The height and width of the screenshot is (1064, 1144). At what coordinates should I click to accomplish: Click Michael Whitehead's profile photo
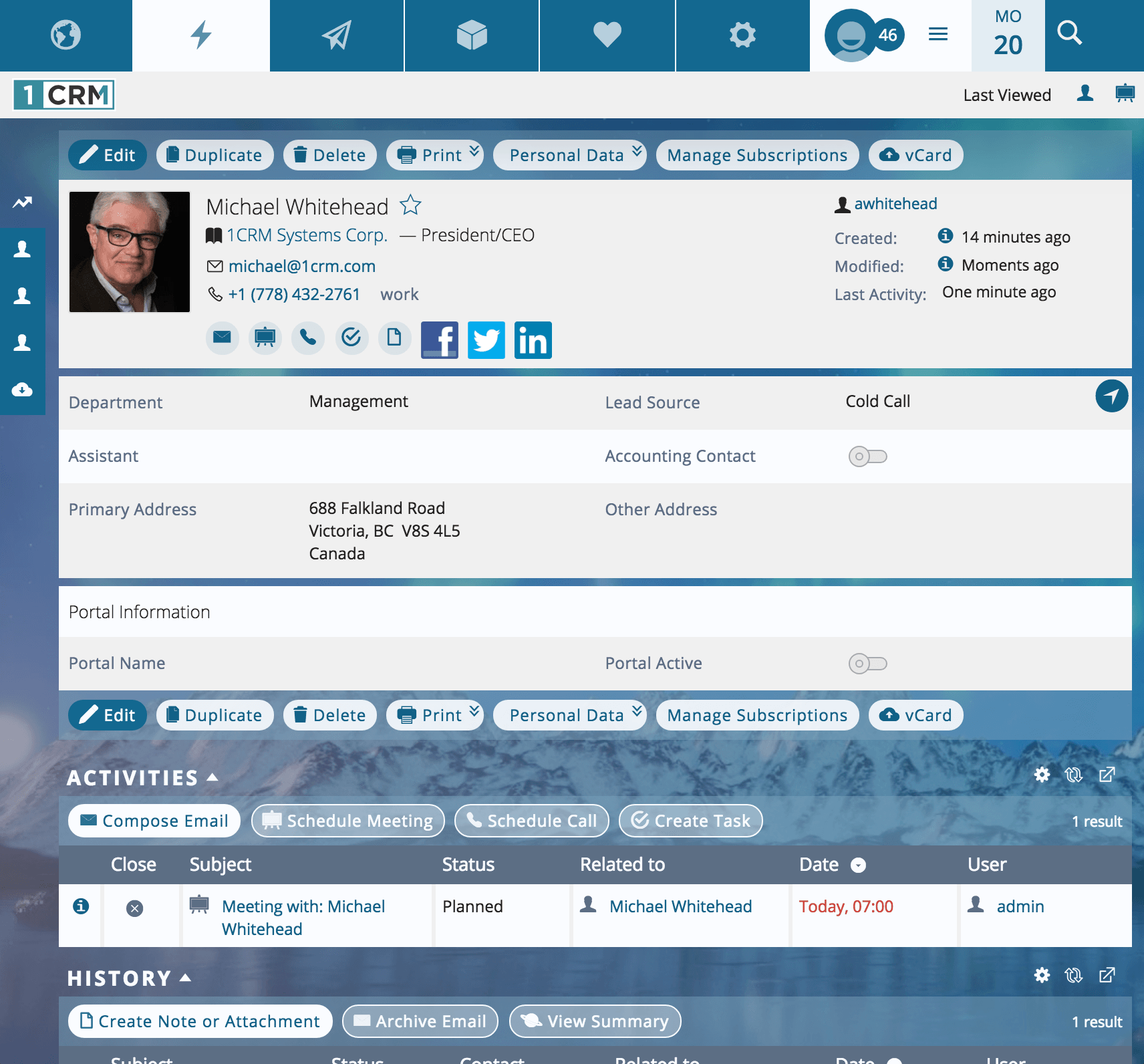coord(130,252)
